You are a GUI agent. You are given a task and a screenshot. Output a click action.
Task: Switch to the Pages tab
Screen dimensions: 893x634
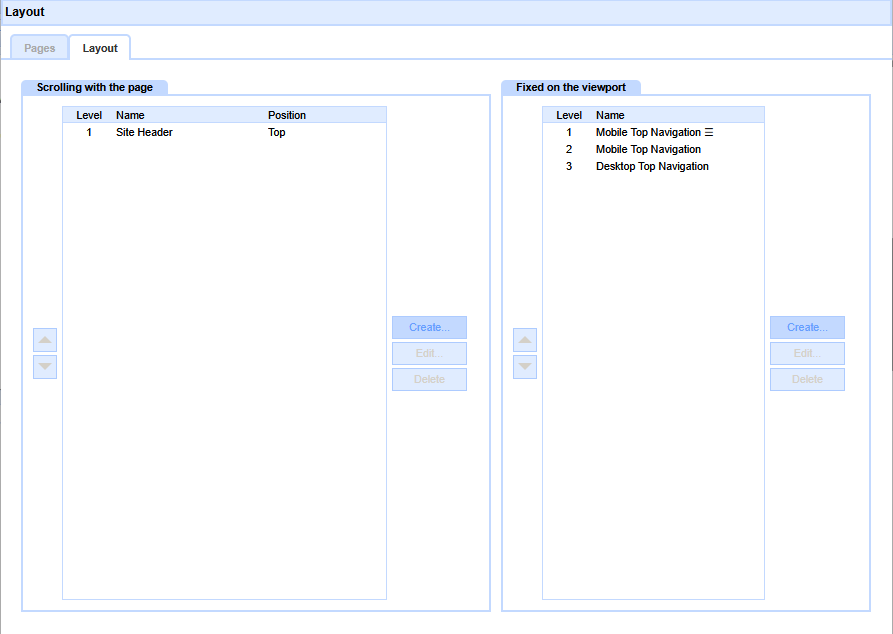(x=40, y=48)
